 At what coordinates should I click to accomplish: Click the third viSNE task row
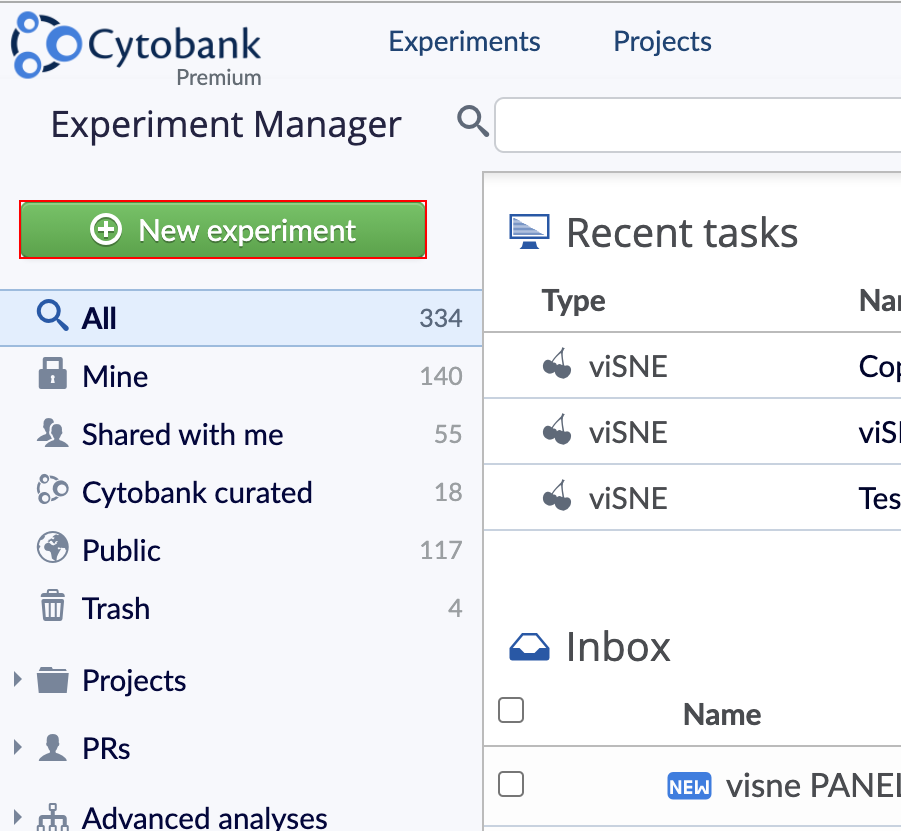(x=692, y=498)
